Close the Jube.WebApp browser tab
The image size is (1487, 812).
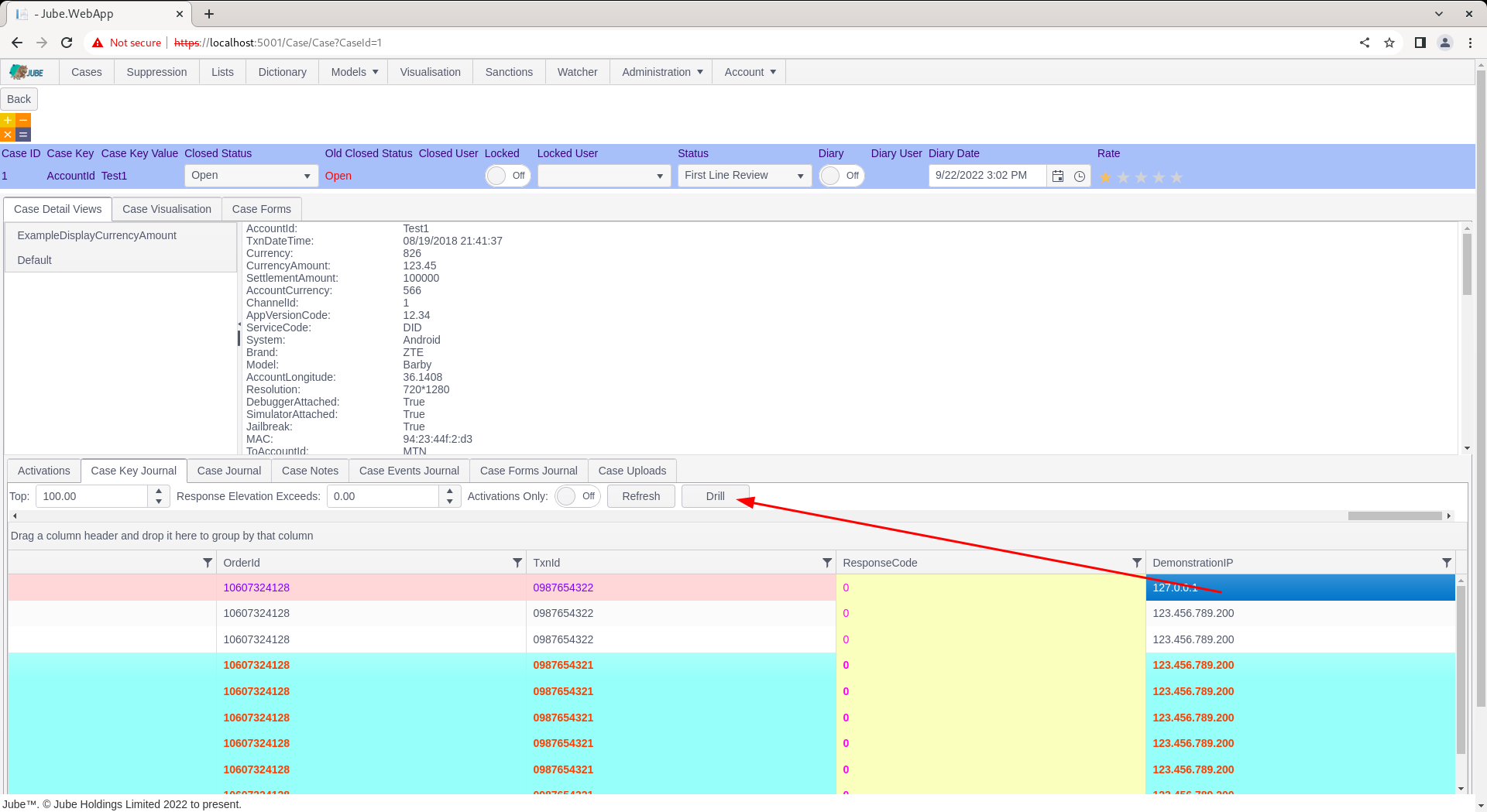[x=179, y=14]
